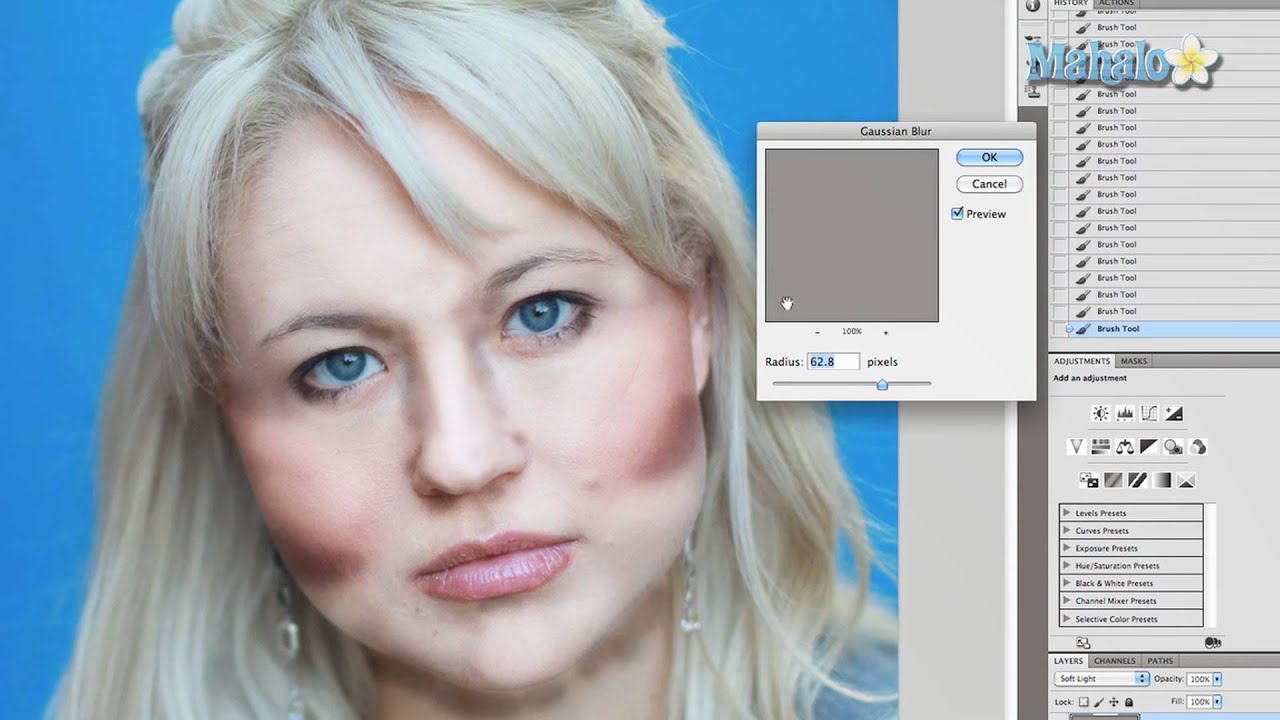Switch to the Channels tab
This screenshot has width=1280, height=720.
tap(1115, 661)
